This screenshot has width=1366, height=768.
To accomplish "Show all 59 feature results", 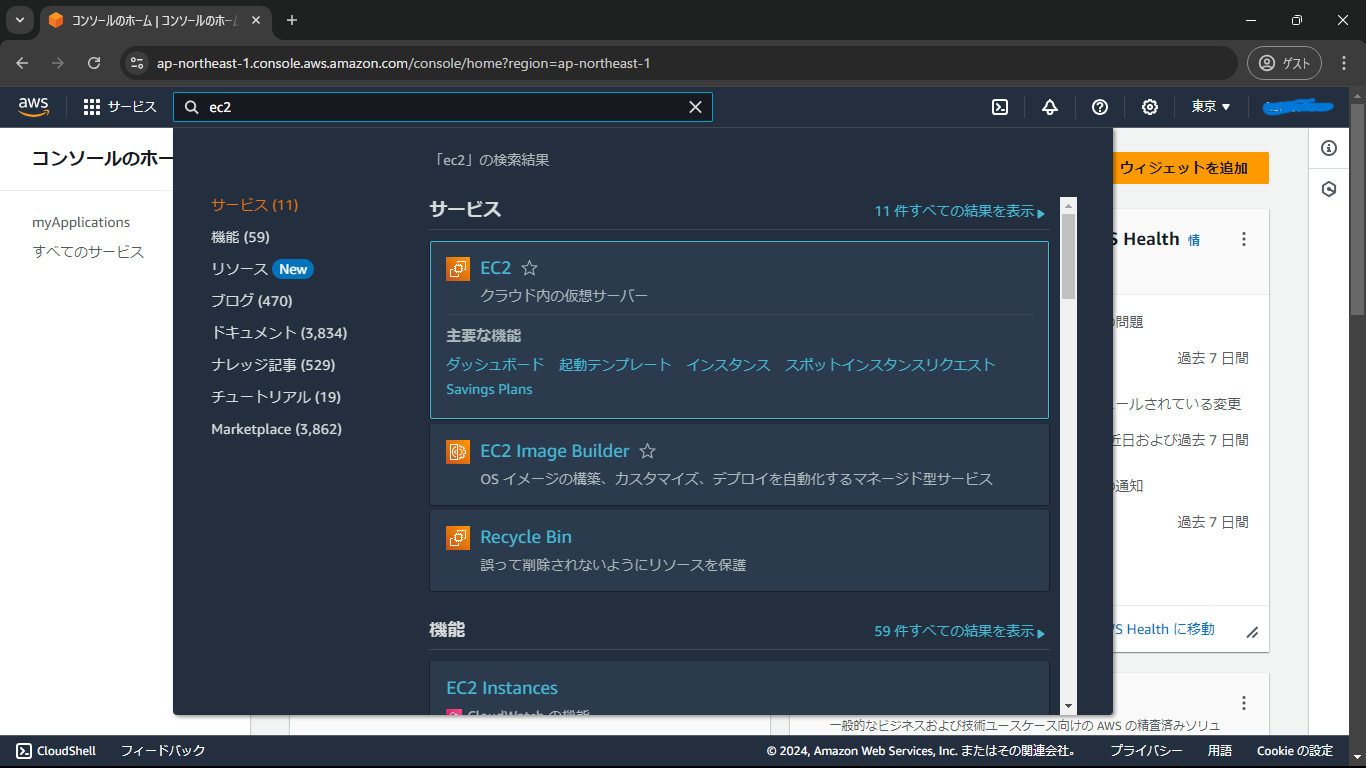I will tap(959, 632).
